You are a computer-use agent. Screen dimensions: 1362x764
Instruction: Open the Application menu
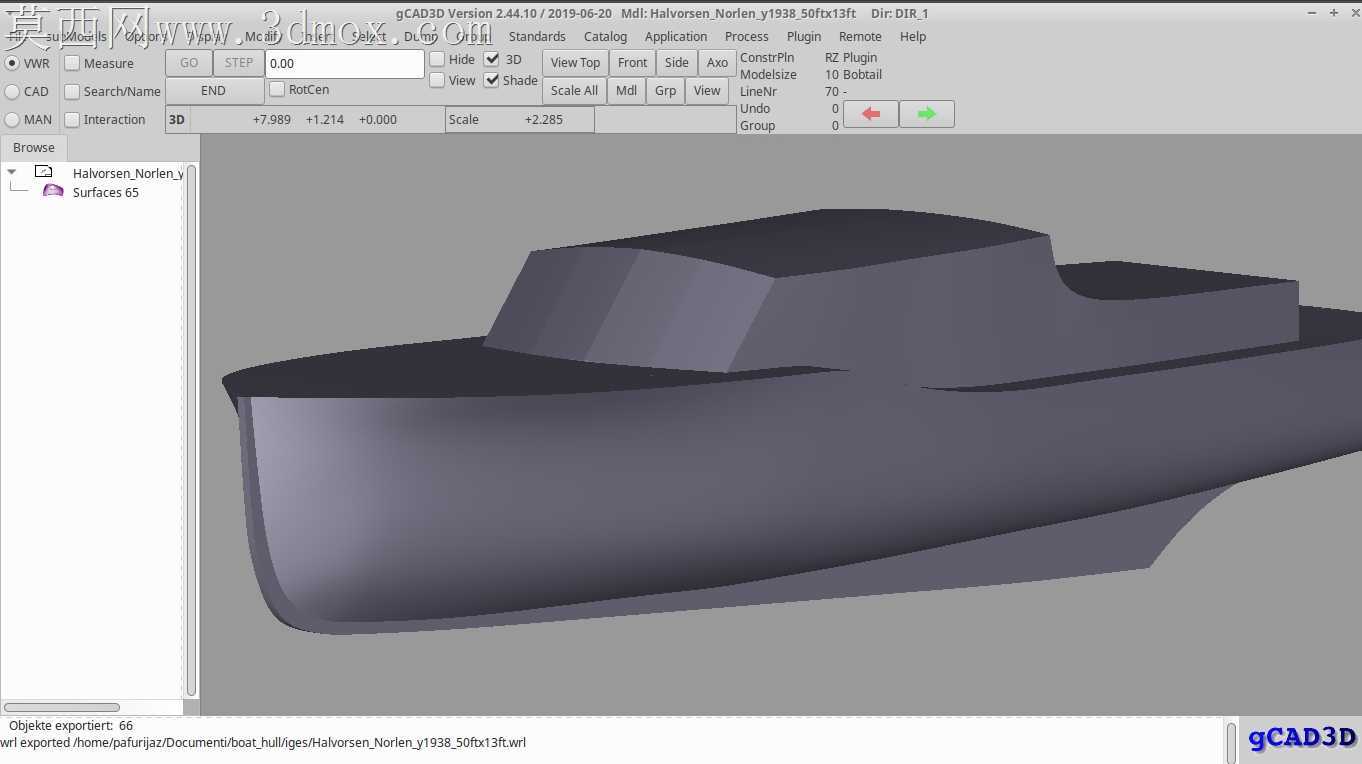676,36
